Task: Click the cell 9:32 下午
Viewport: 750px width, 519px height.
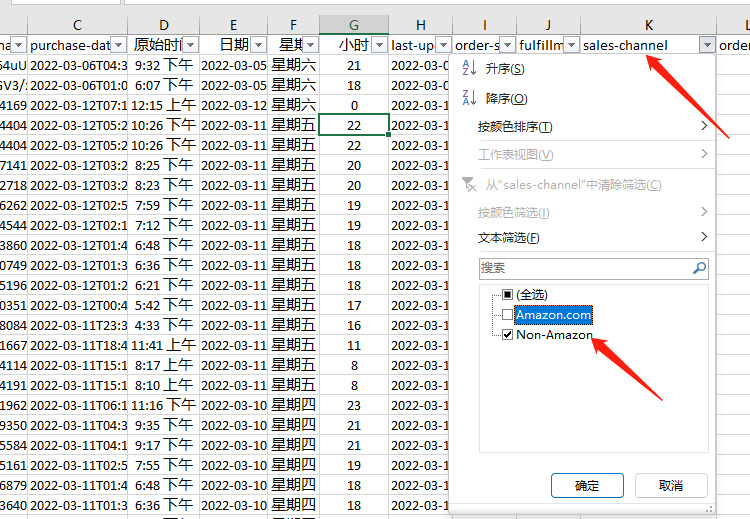Action: click(x=164, y=65)
